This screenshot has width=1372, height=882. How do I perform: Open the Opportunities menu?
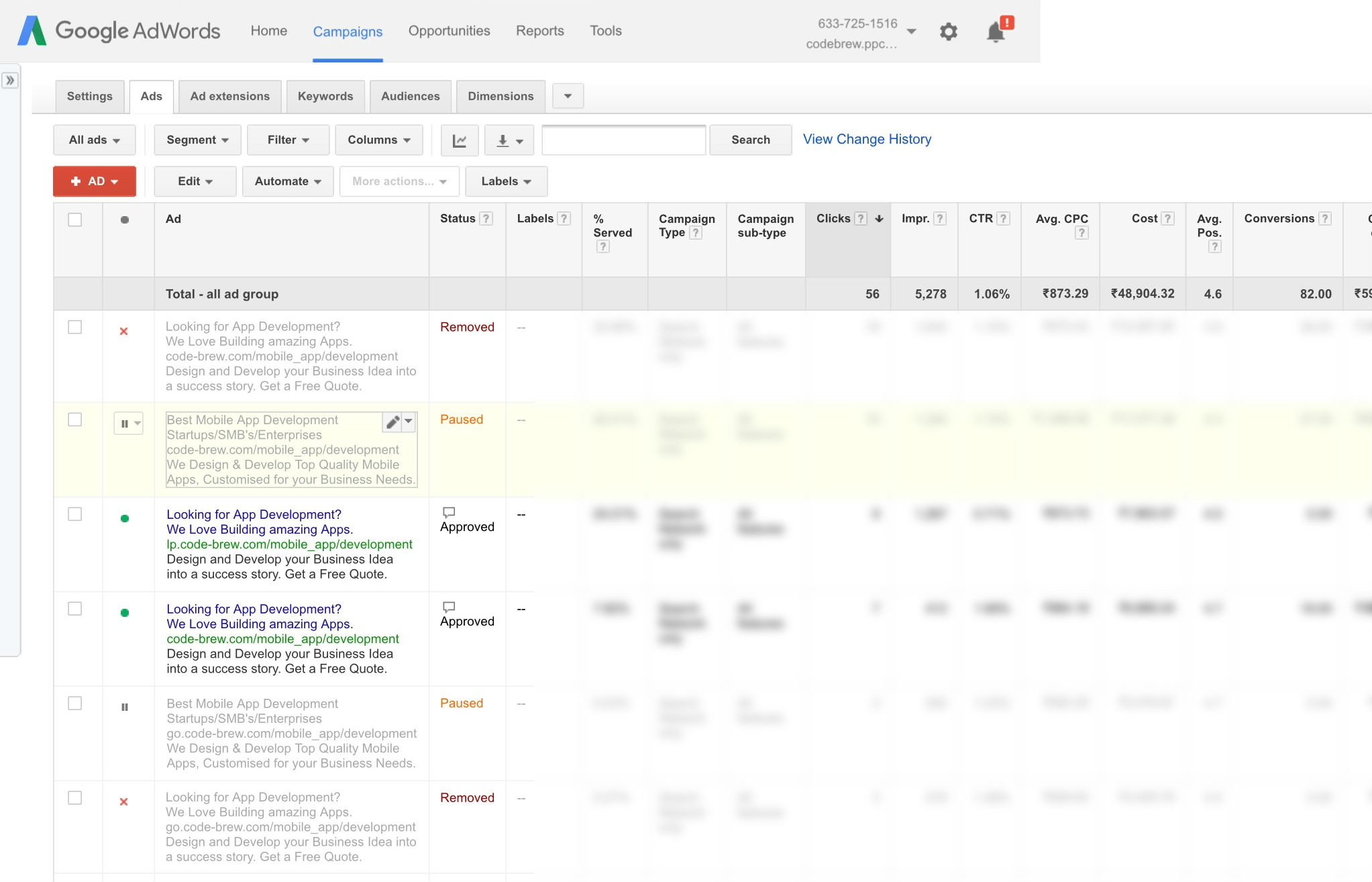pos(450,31)
